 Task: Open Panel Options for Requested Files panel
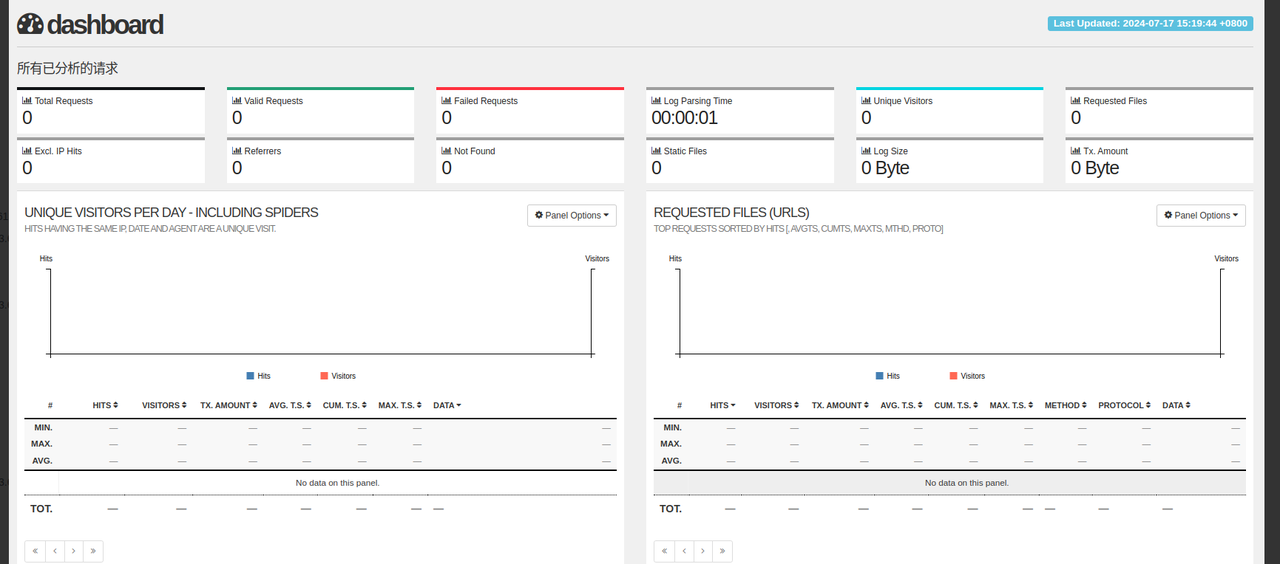(1201, 215)
